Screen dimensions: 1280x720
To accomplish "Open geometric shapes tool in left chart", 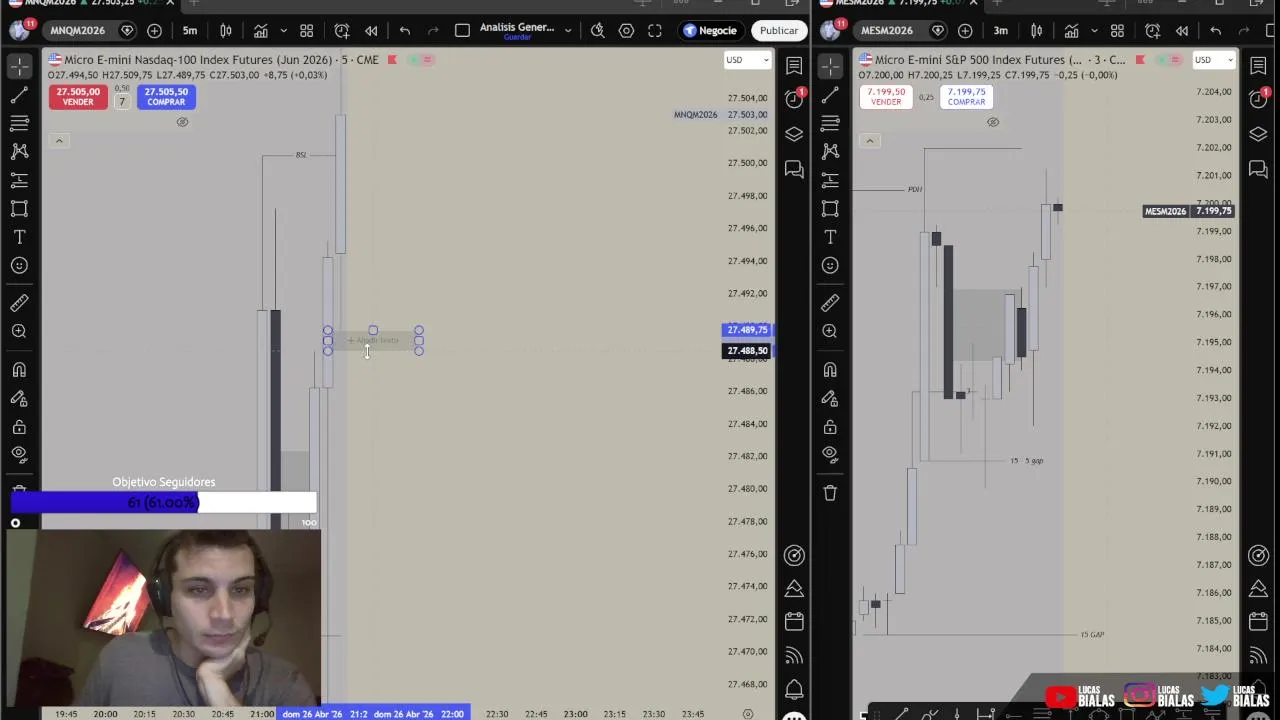I will (19, 209).
